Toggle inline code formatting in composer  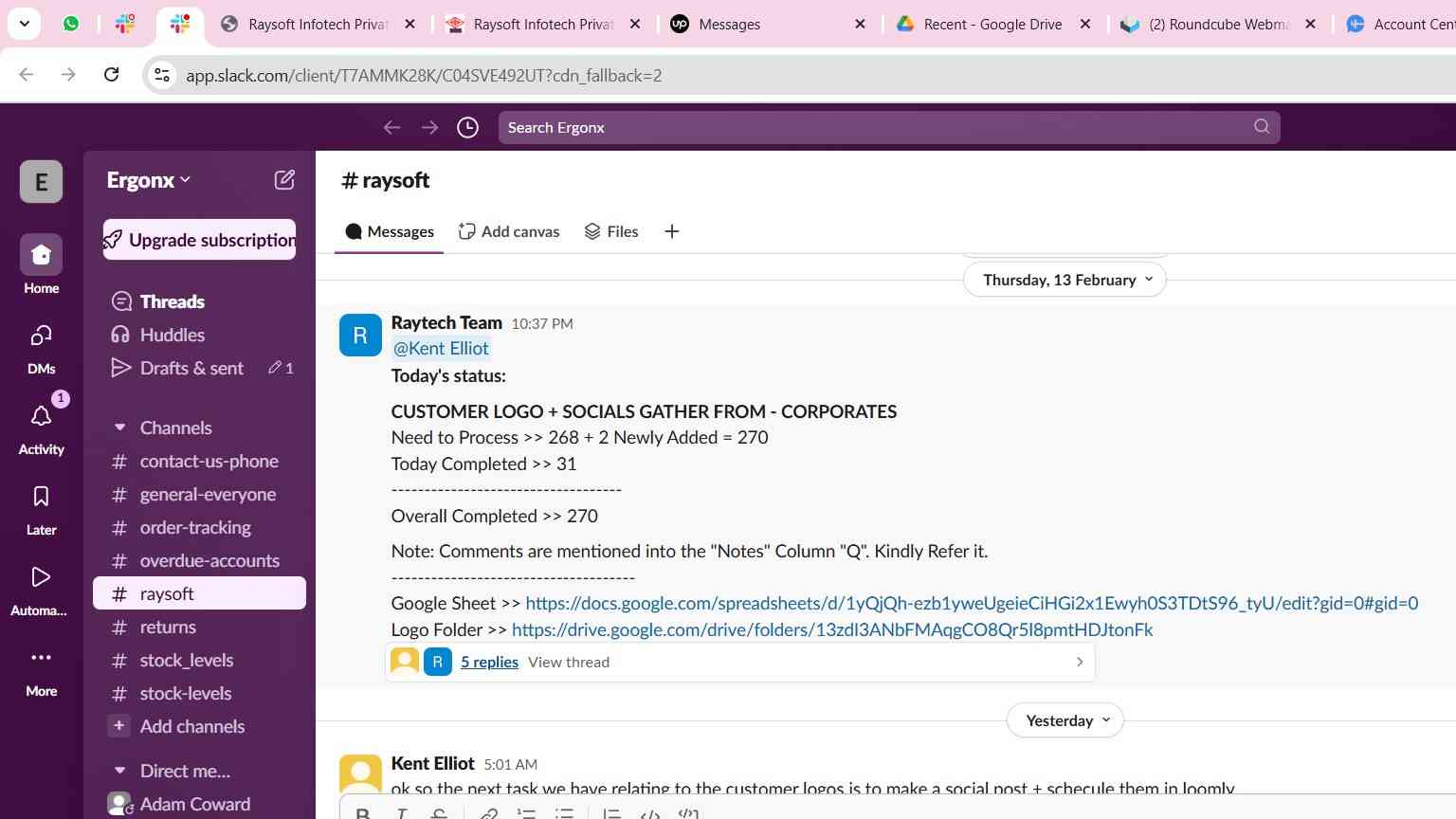click(650, 812)
